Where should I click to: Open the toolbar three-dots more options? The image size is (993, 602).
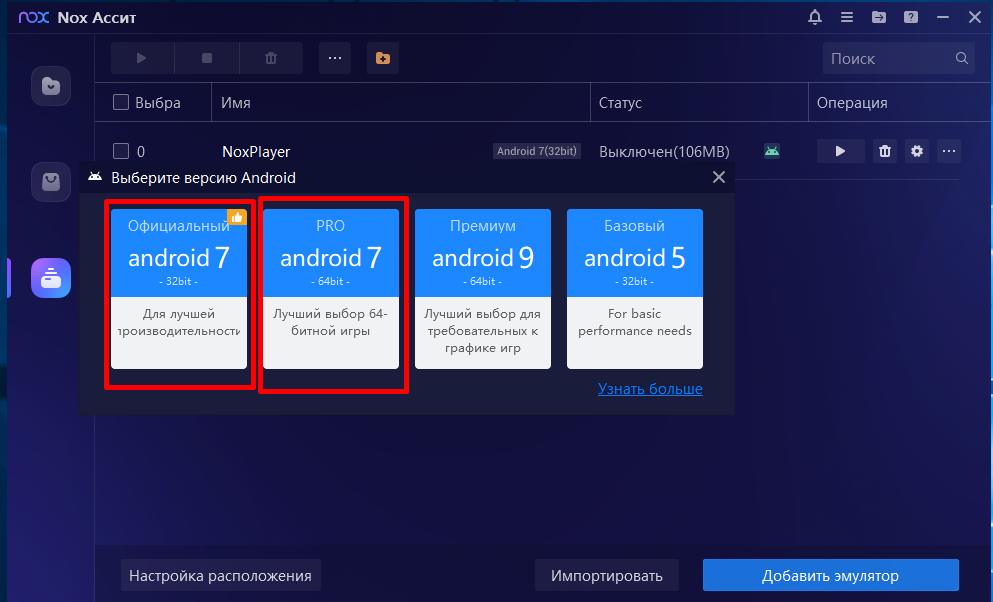coord(335,58)
